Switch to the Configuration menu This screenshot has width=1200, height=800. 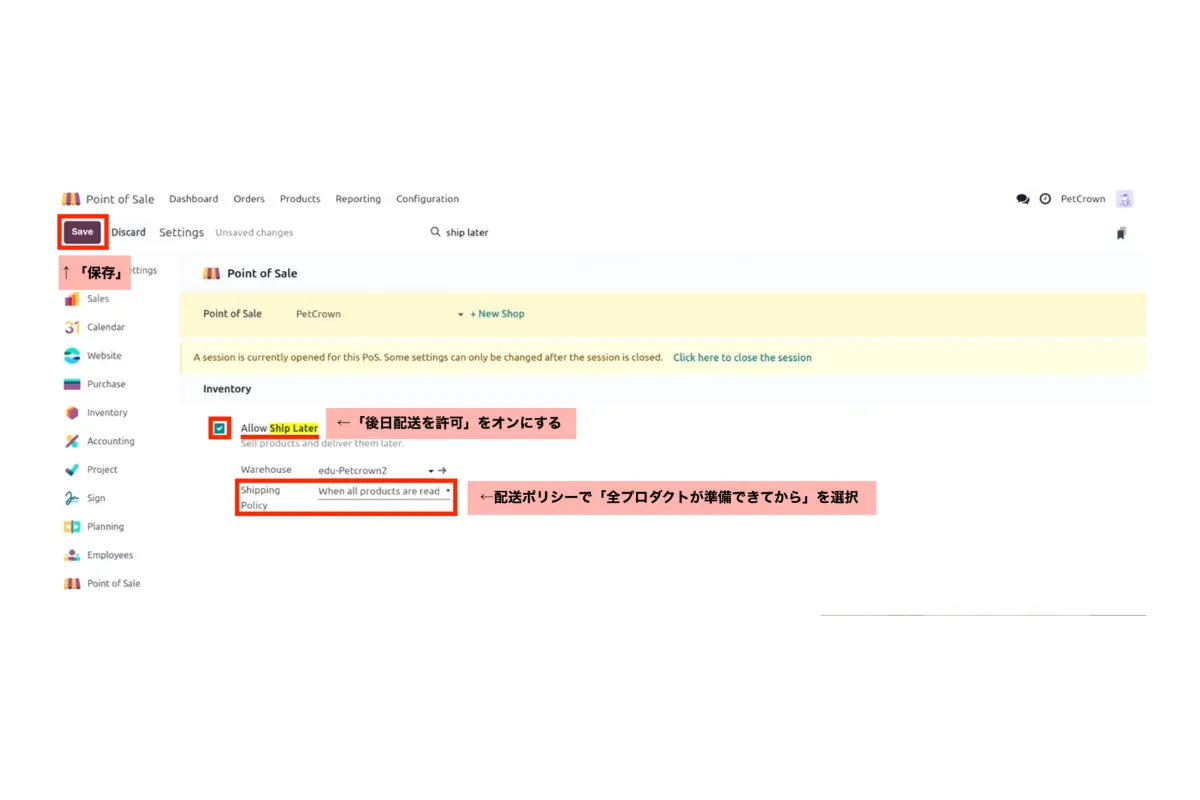point(427,198)
